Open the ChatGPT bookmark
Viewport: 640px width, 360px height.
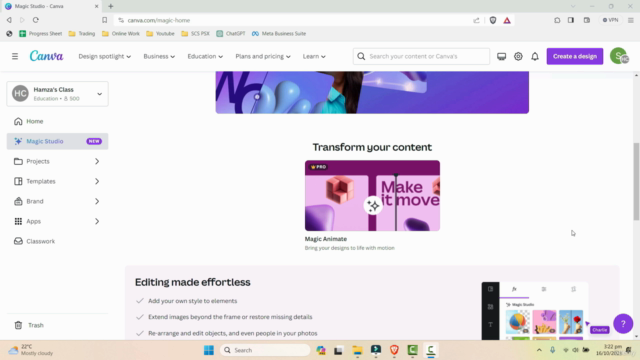[x=231, y=33]
